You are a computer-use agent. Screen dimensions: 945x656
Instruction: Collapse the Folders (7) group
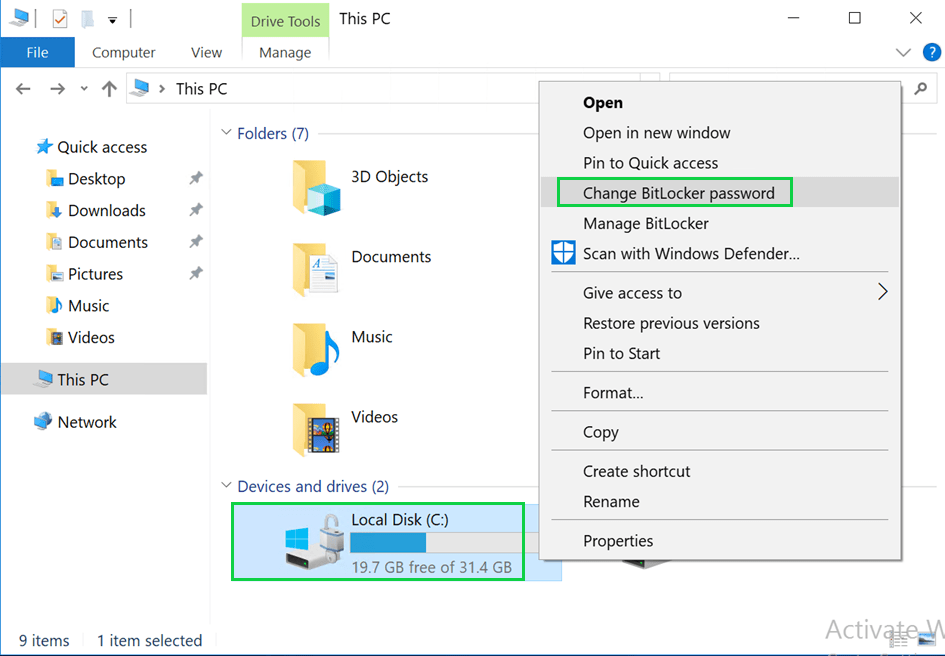227,133
